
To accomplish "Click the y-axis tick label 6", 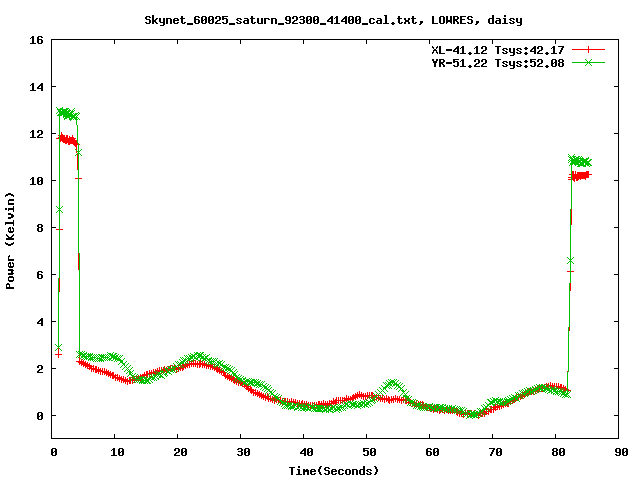I will [x=40, y=275].
